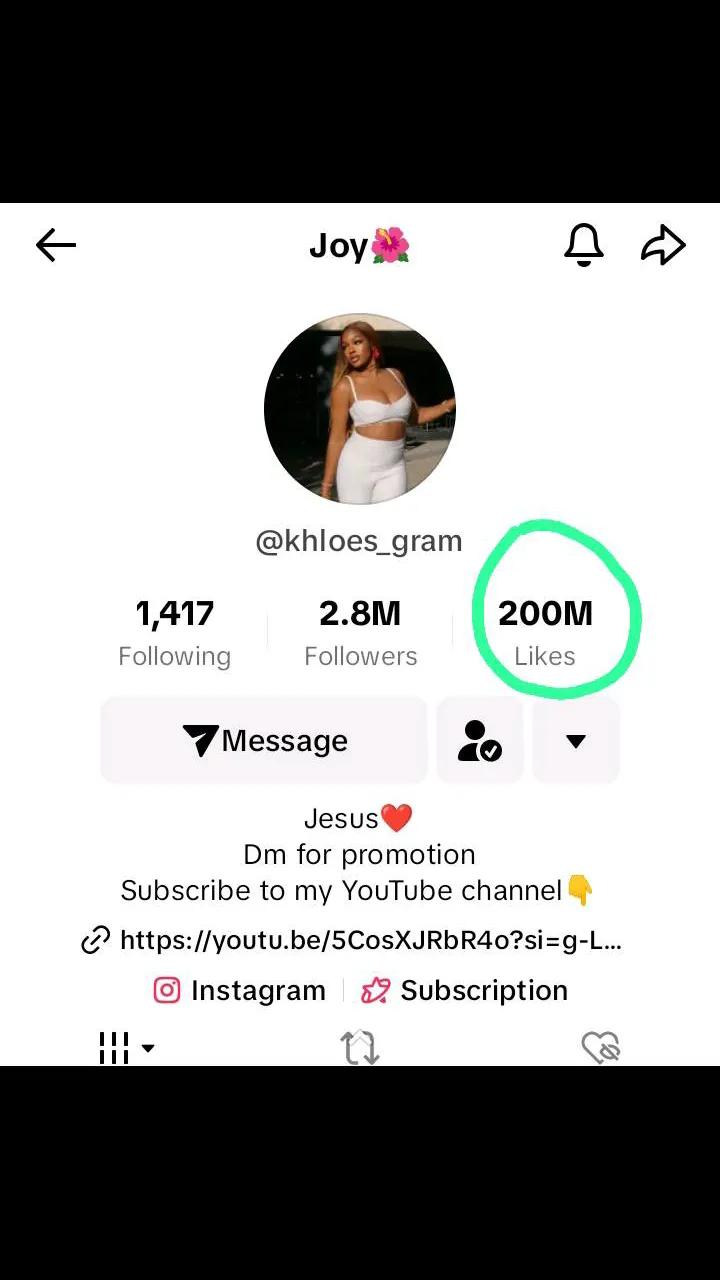Tap the back arrow

[56, 245]
